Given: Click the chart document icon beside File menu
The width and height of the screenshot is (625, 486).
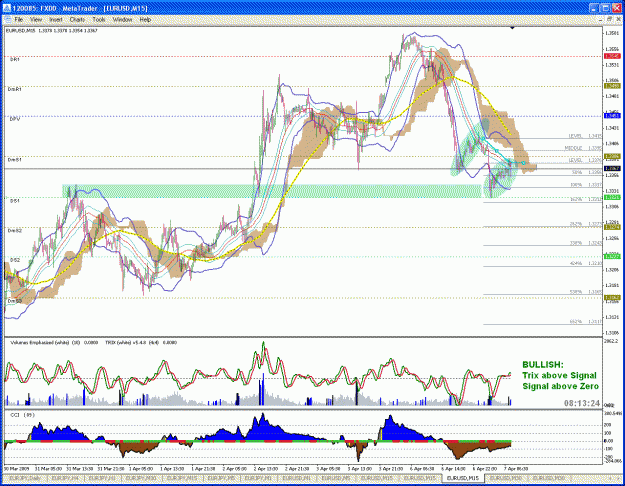Looking at the screenshot, I should point(7,19).
